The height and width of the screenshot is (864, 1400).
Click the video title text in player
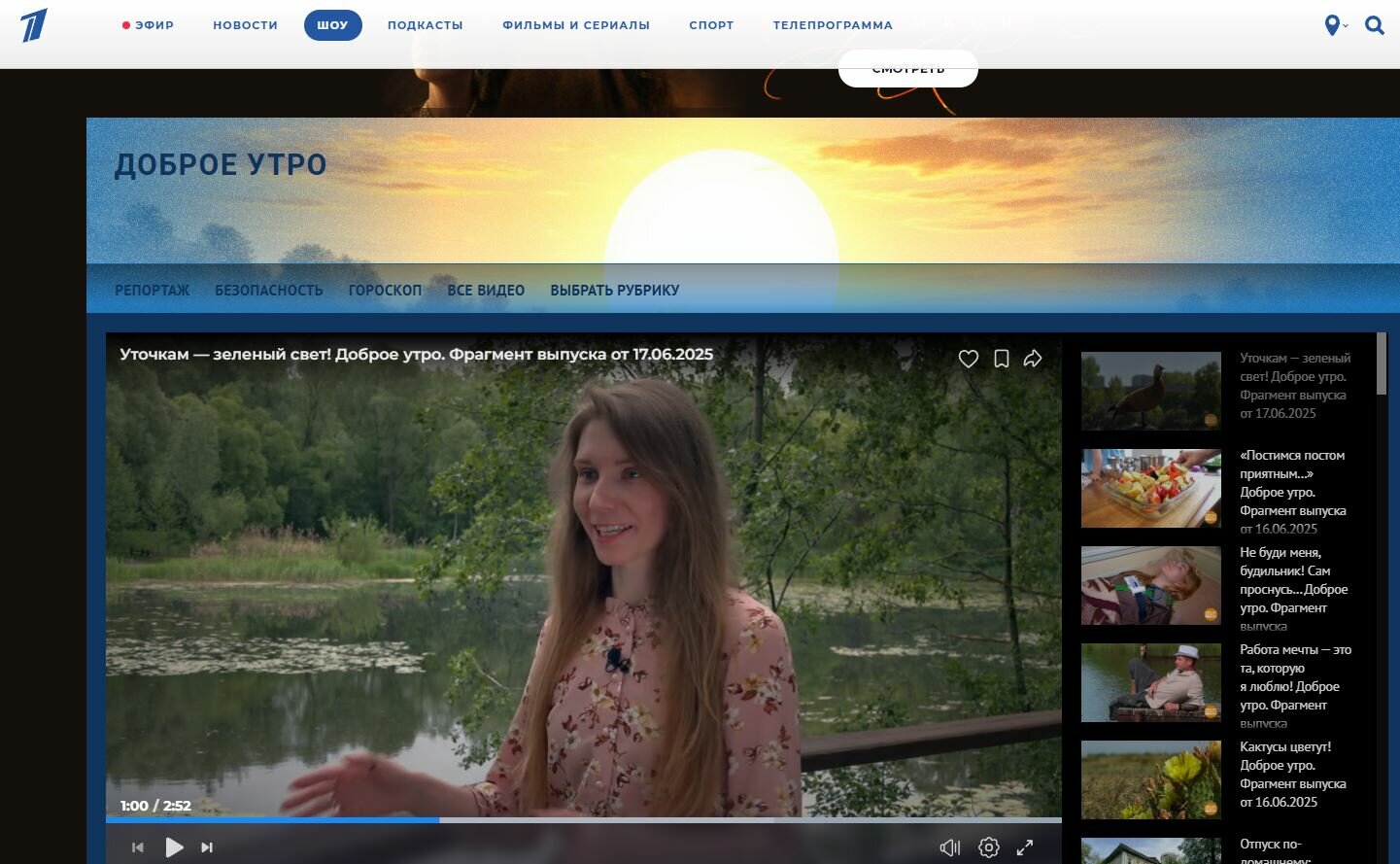pyautogui.click(x=417, y=355)
